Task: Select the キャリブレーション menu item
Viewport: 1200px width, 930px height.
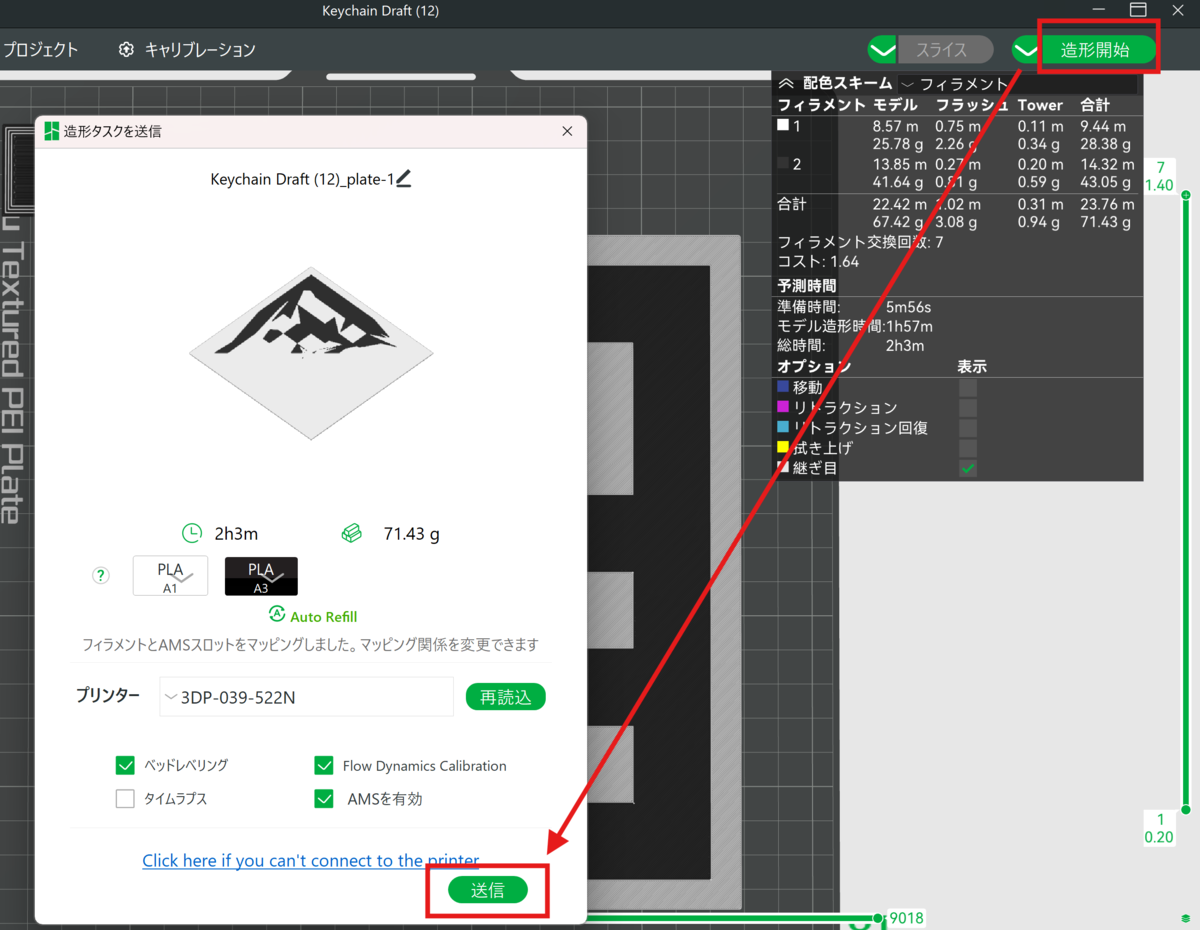Action: (x=200, y=48)
